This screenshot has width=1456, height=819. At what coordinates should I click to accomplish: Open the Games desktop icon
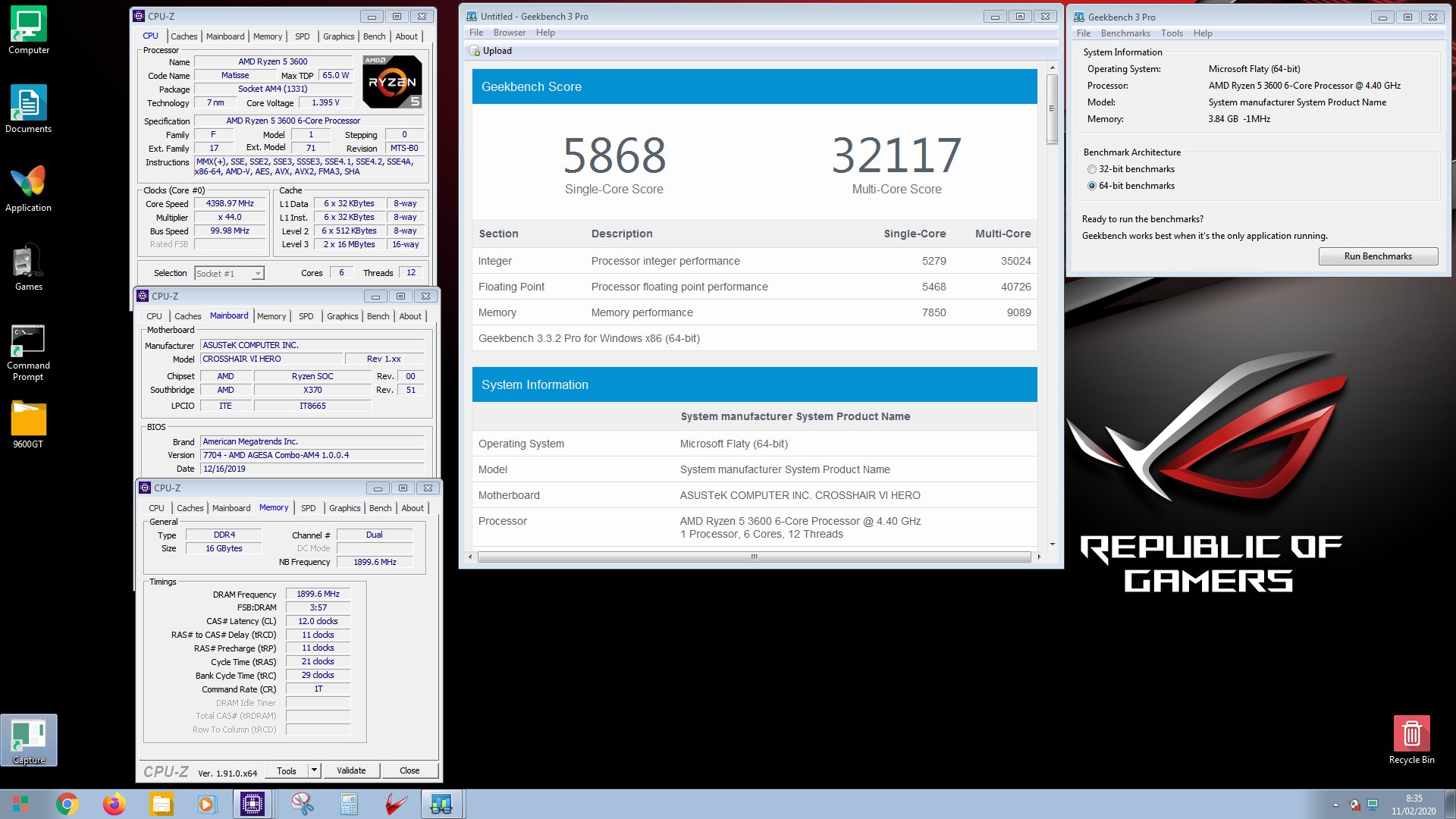point(29,267)
